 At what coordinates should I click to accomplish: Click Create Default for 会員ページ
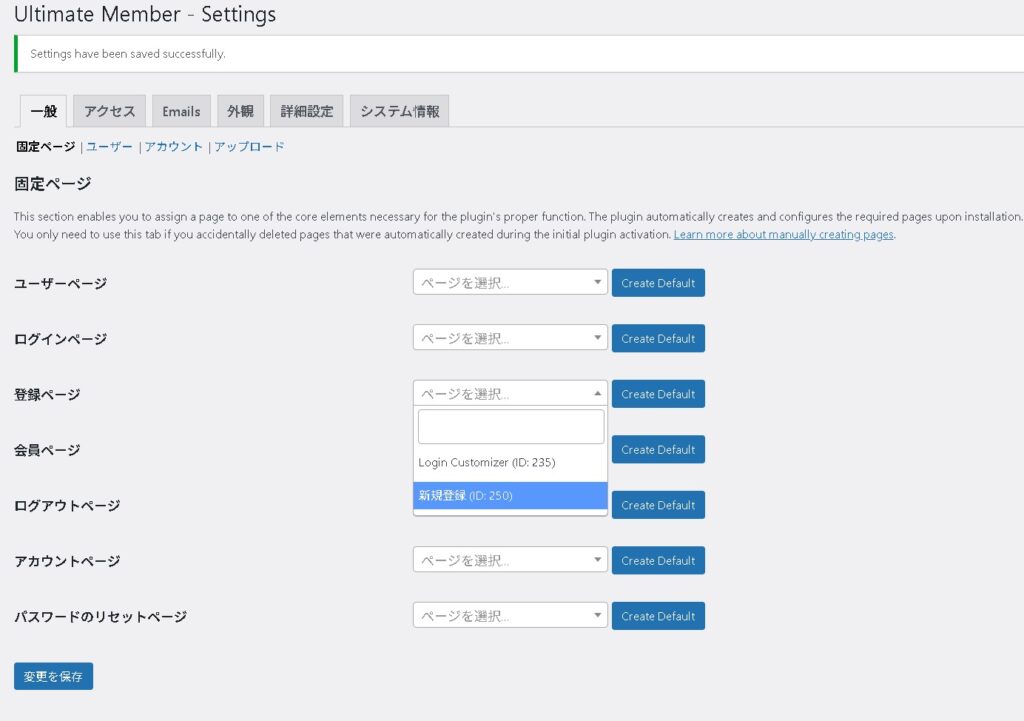[x=658, y=450]
